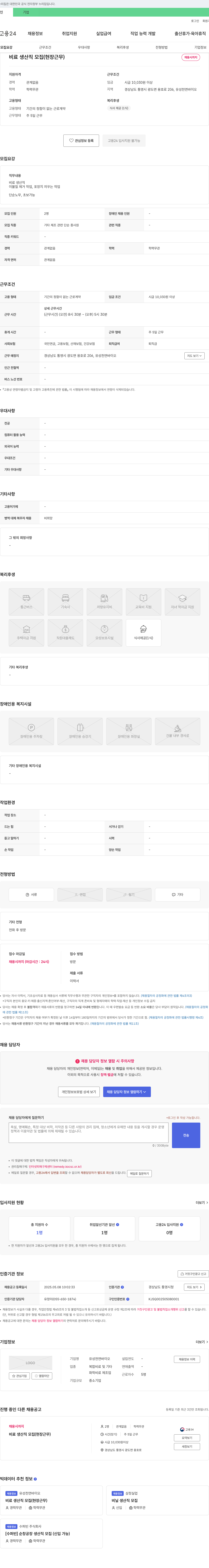Click the blue 전송 send button

point(186,1135)
